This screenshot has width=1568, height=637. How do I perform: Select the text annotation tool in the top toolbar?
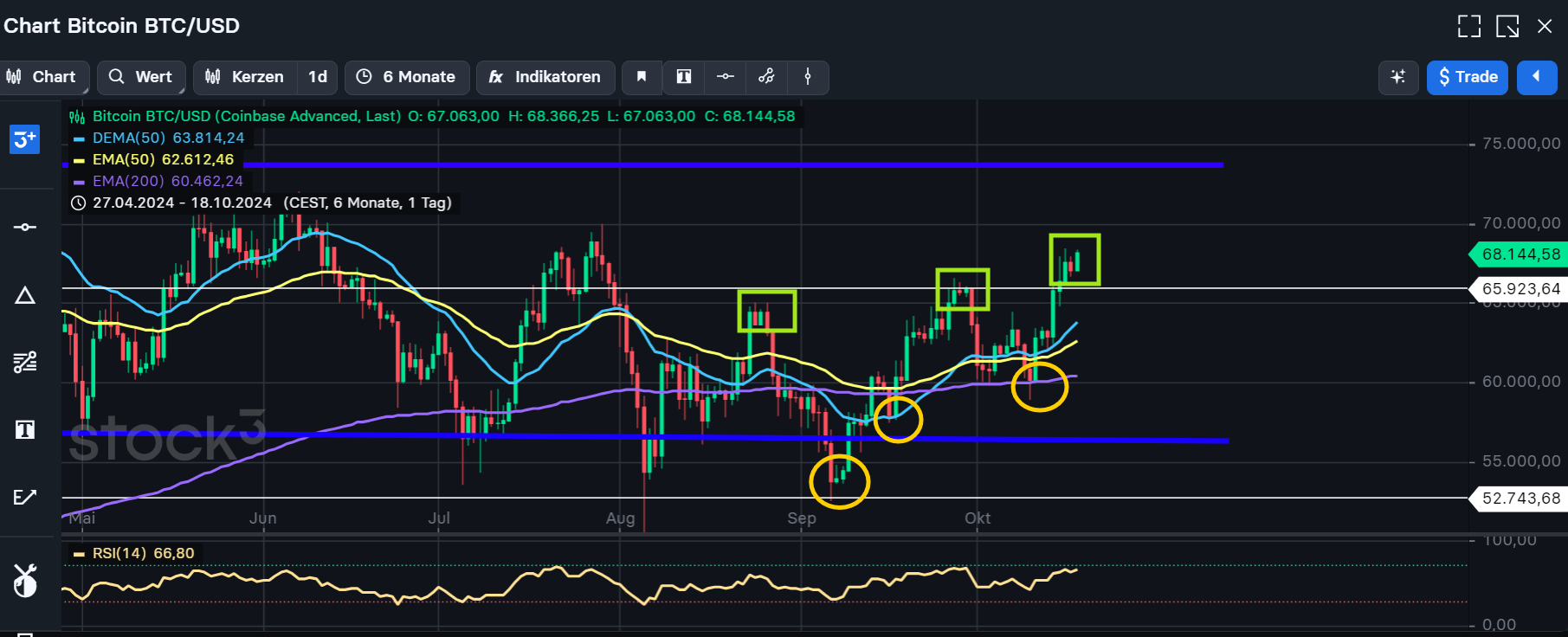pyautogui.click(x=684, y=77)
